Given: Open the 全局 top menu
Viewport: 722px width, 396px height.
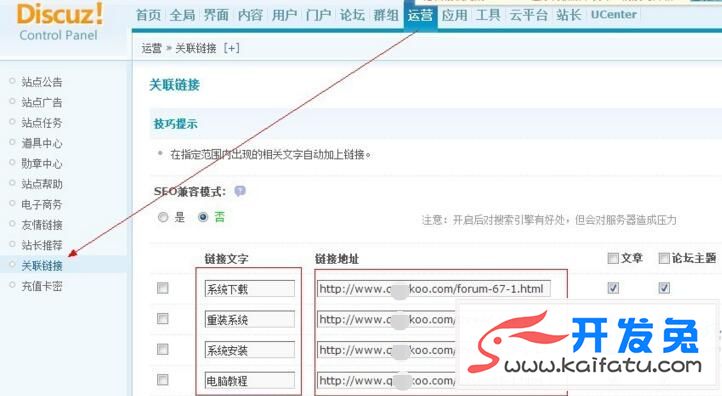Looking at the screenshot, I should [x=182, y=15].
